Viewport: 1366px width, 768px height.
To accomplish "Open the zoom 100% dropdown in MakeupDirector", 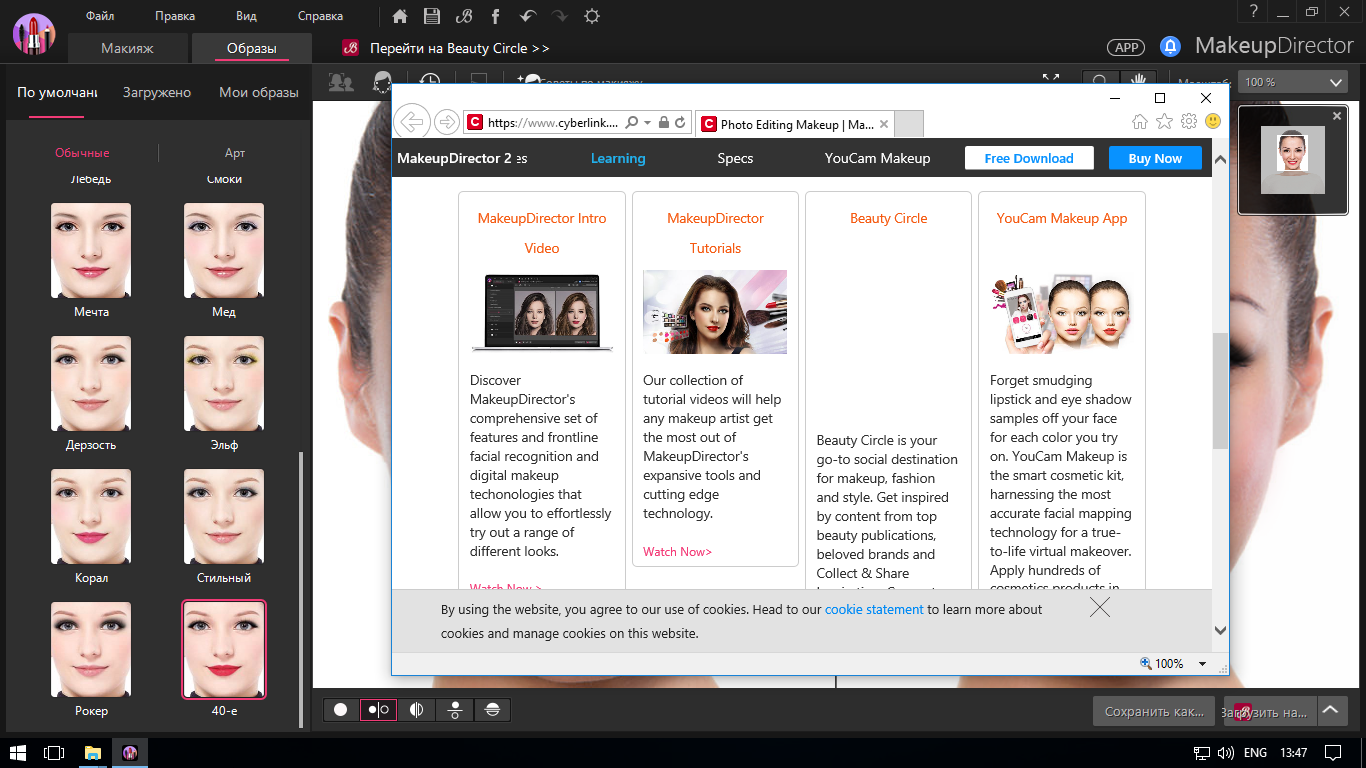I will click(x=1294, y=82).
